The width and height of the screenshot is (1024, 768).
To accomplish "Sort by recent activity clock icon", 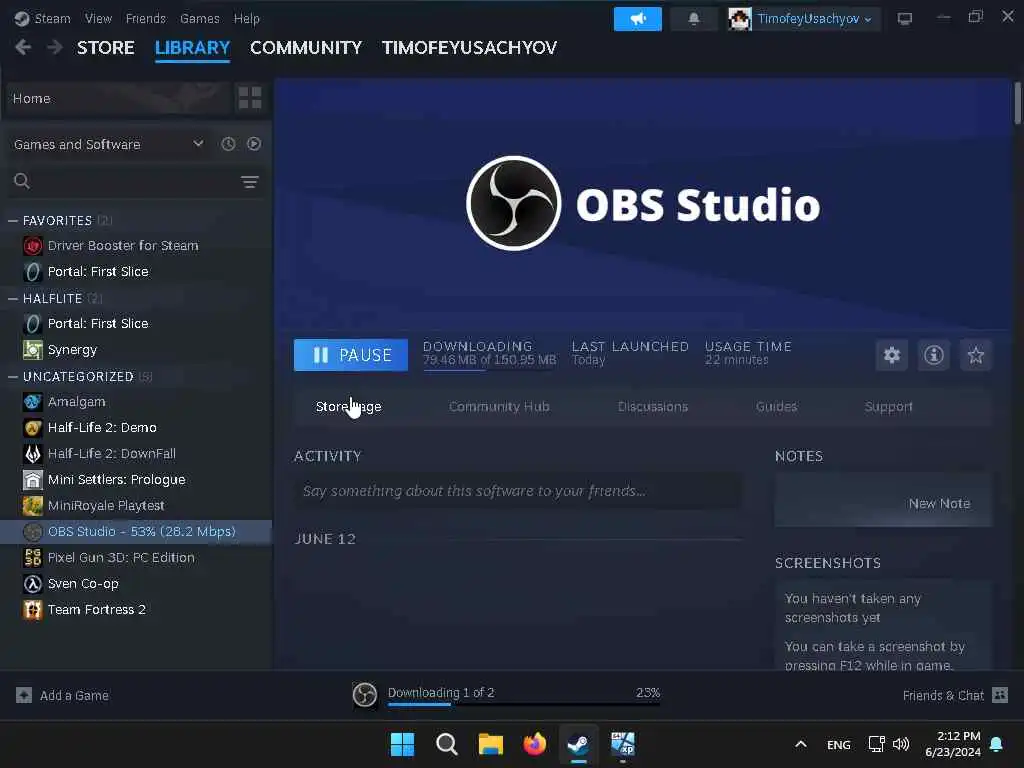I will (228, 144).
